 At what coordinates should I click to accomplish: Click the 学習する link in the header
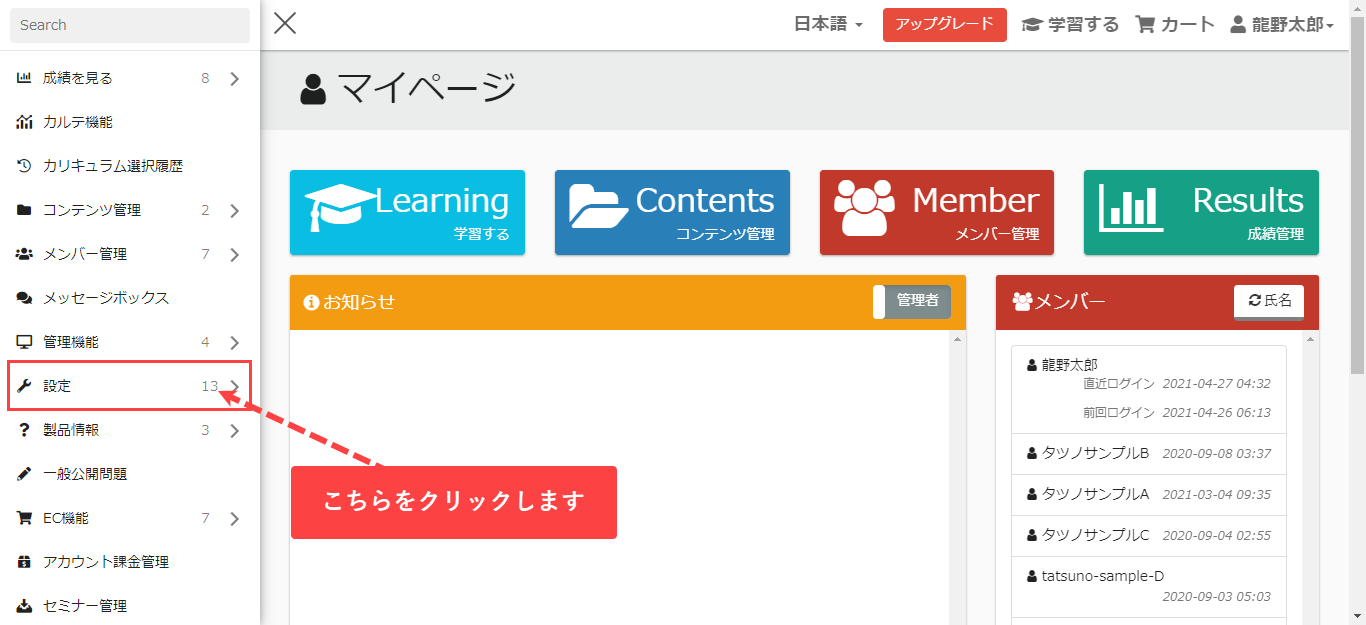pos(1070,25)
